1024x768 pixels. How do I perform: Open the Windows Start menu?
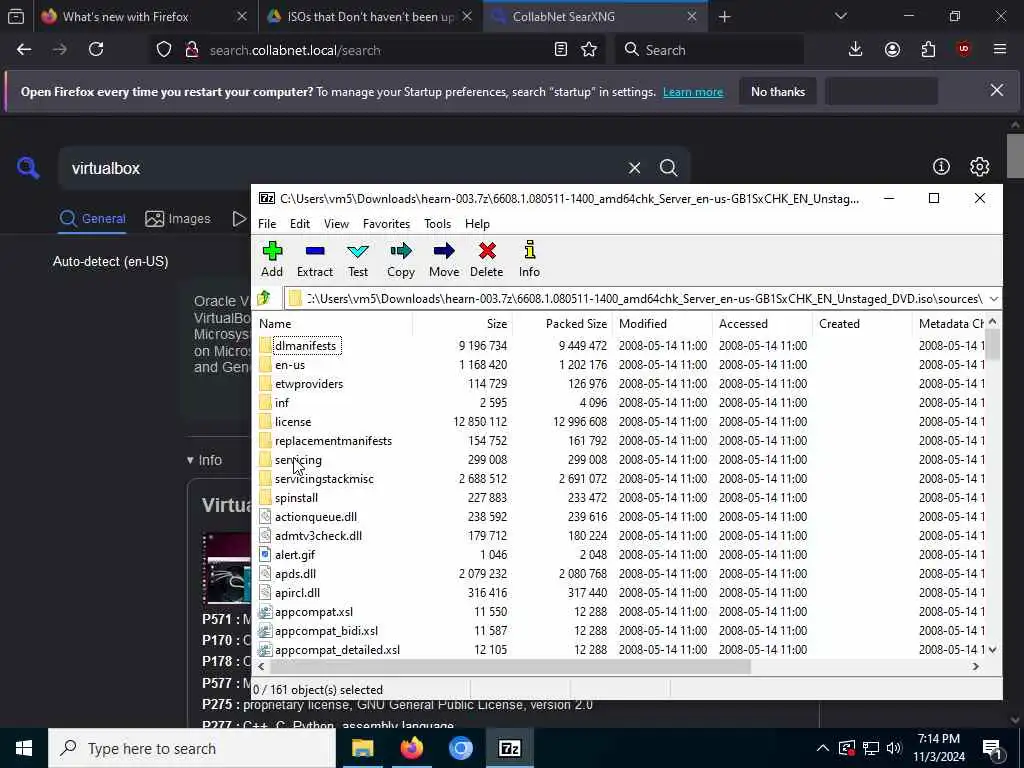pos(24,748)
